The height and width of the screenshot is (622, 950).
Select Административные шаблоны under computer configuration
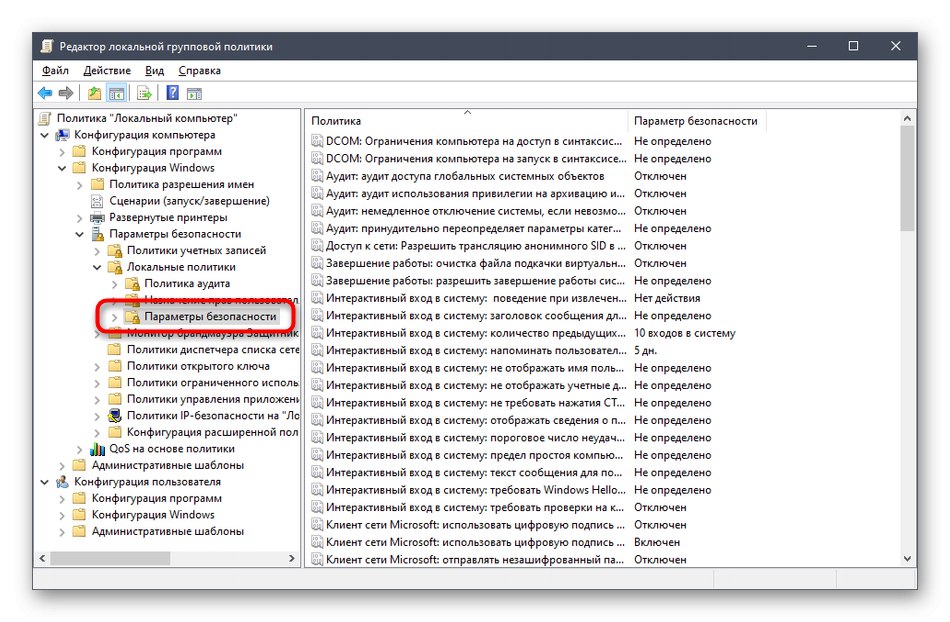[x=168, y=465]
